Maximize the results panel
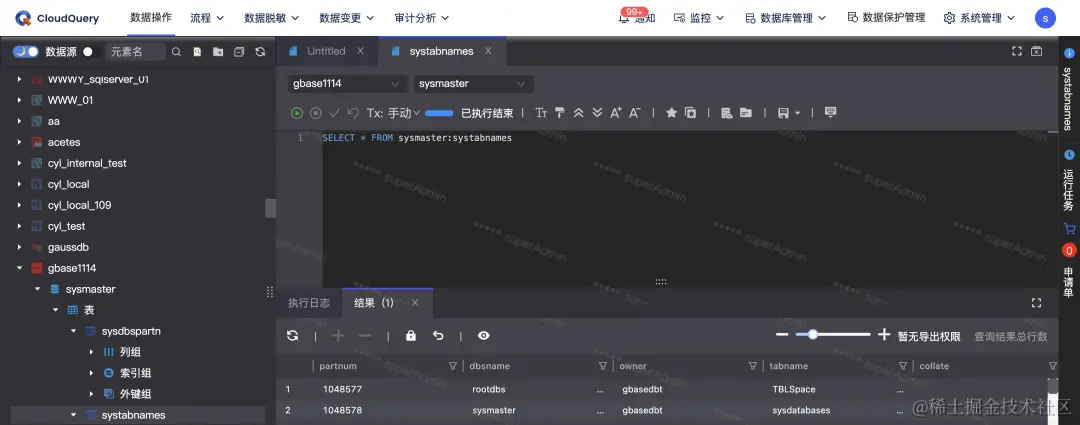The height and width of the screenshot is (425, 1080). [1036, 303]
